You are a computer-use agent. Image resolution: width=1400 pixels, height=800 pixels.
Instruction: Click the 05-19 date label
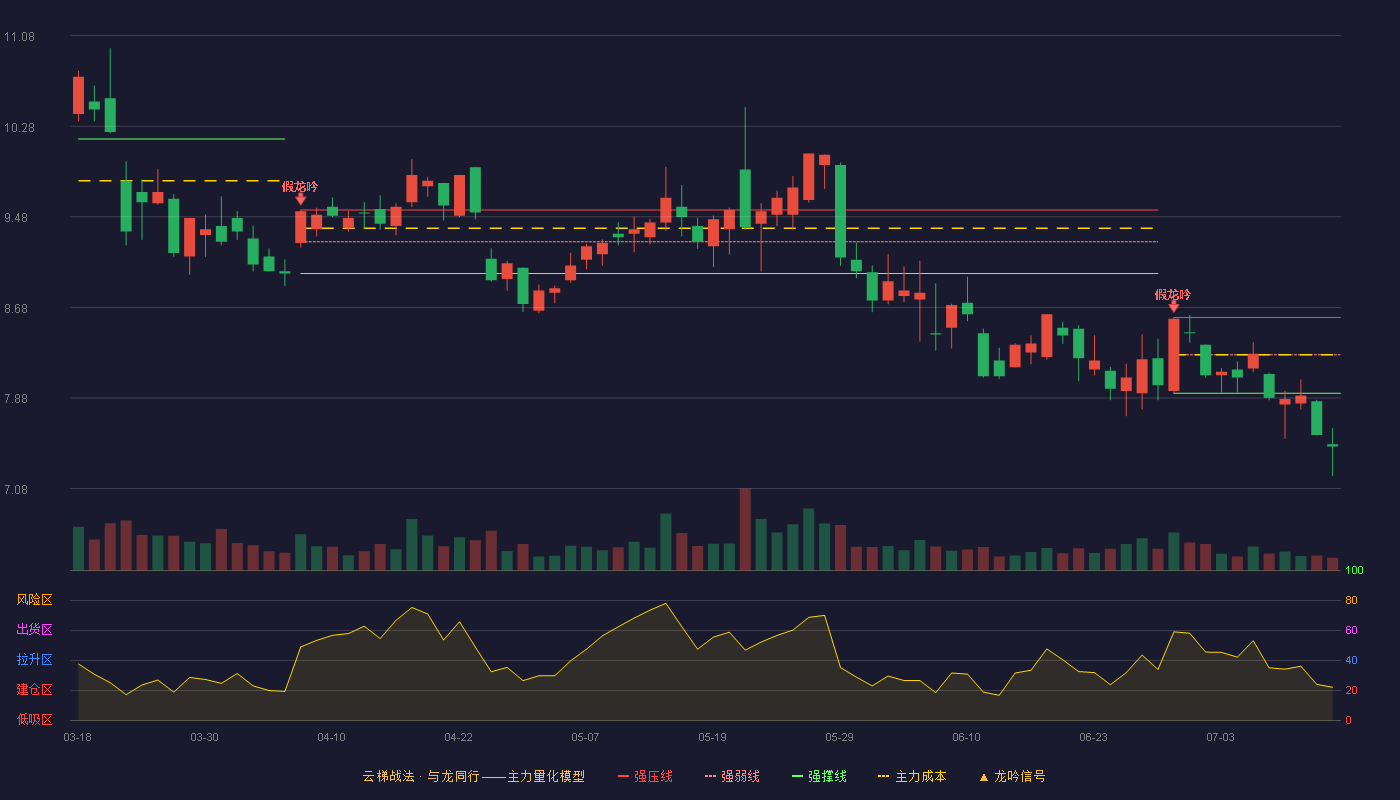pyautogui.click(x=712, y=737)
